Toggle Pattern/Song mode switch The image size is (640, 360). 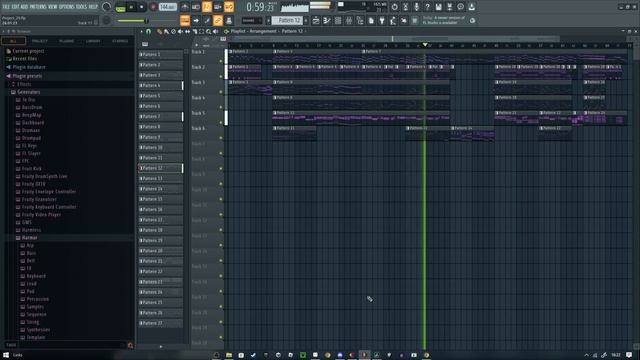tap(120, 7)
